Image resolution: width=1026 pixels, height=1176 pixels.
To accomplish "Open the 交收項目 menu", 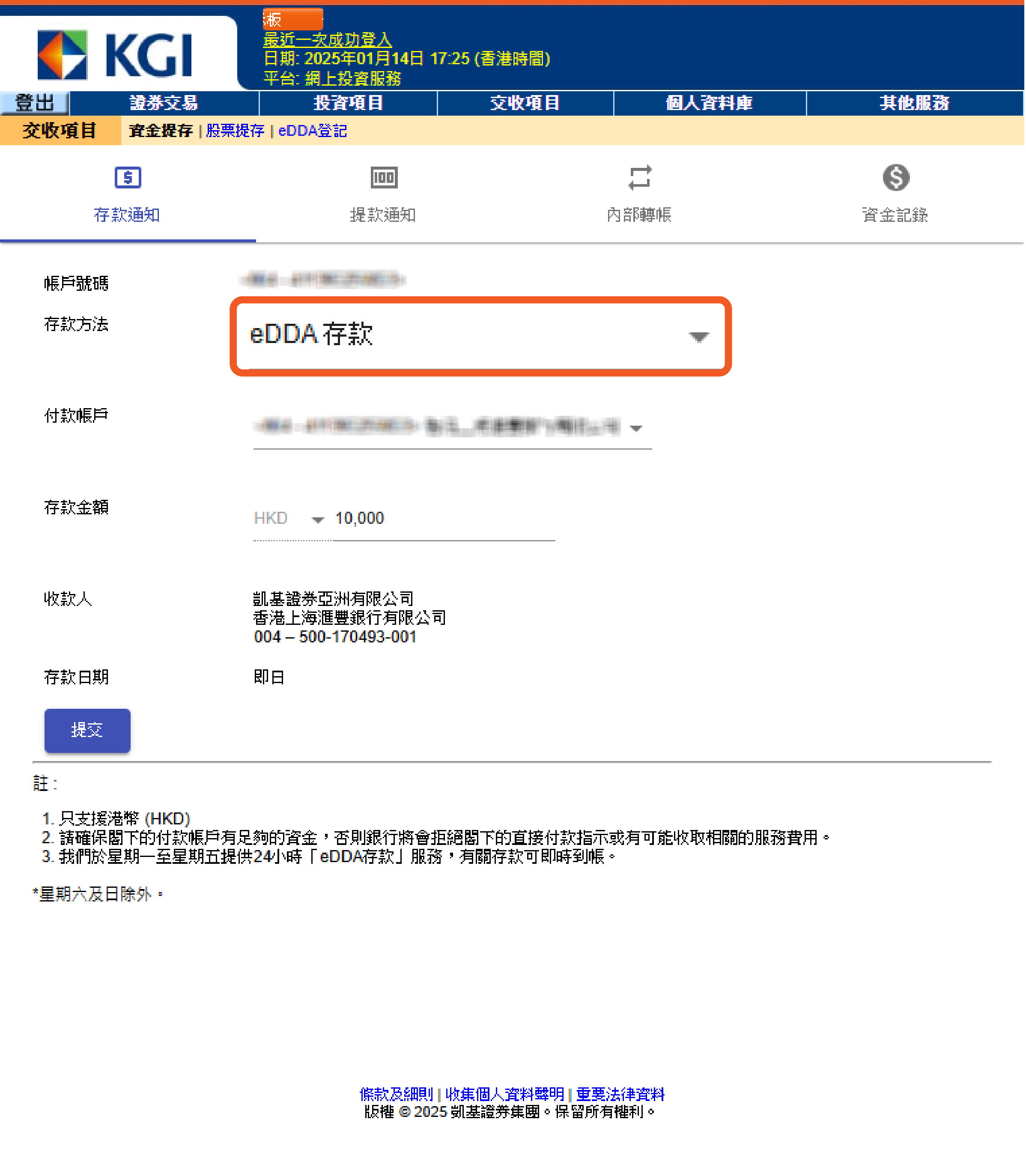I will point(526,103).
